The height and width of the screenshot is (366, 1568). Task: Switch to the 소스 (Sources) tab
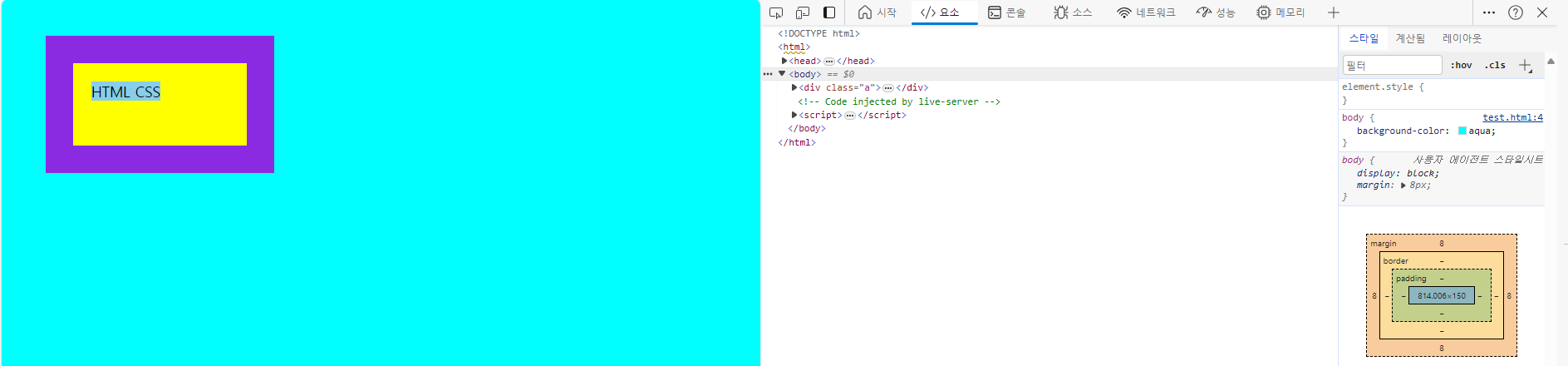coord(1073,12)
